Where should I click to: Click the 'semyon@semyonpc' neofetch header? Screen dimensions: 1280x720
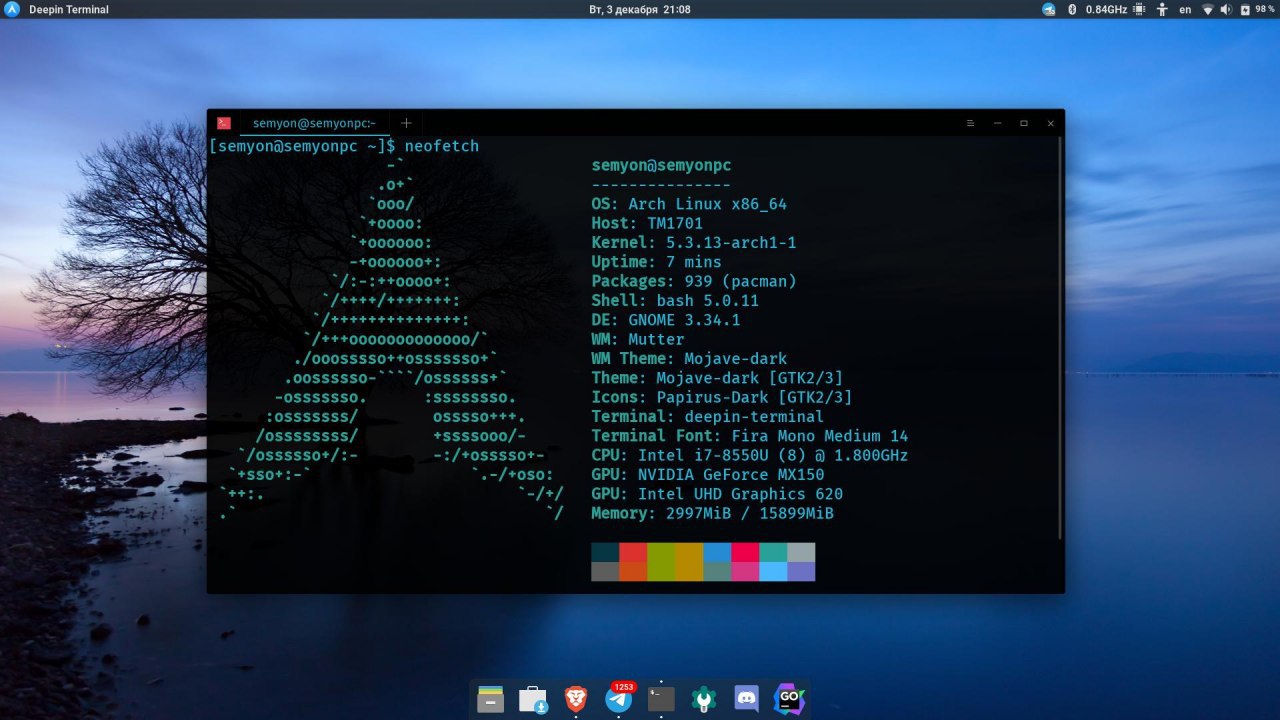point(661,165)
